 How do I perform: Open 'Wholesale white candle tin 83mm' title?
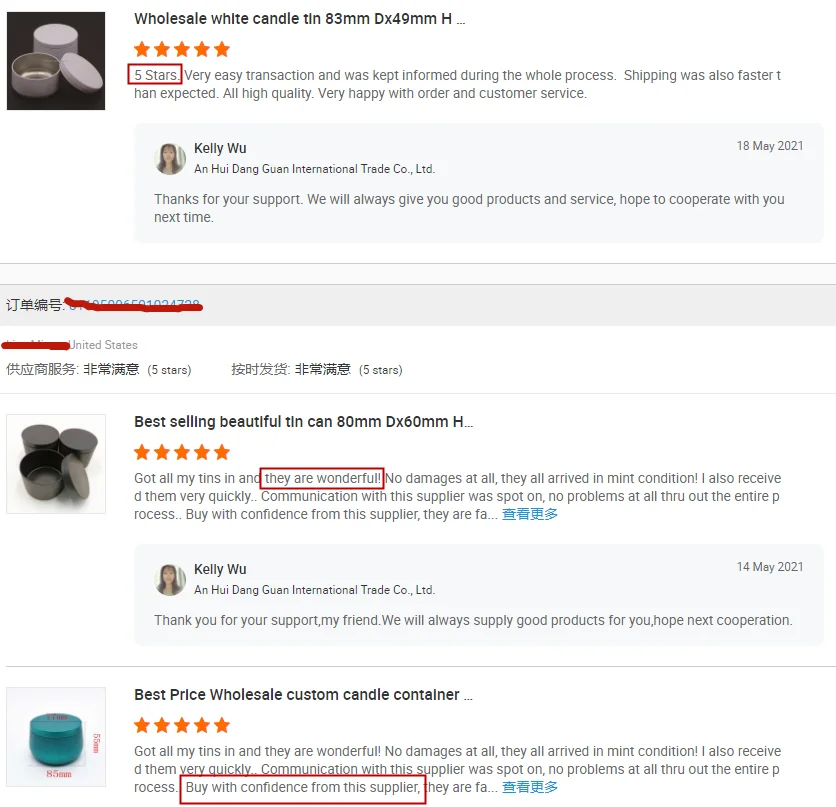(300, 19)
